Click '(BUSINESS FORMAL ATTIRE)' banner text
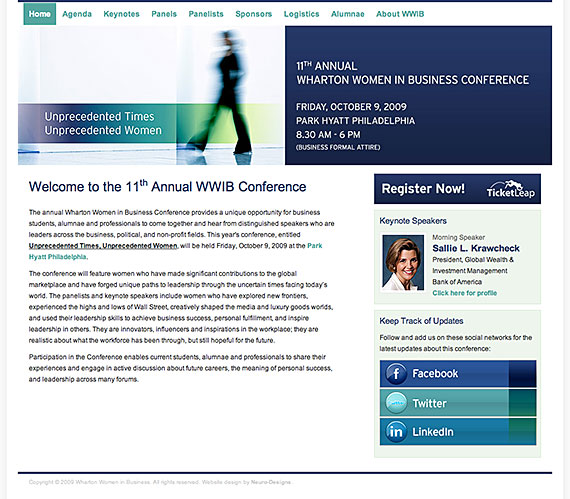This screenshot has height=499, width=570. point(338,147)
